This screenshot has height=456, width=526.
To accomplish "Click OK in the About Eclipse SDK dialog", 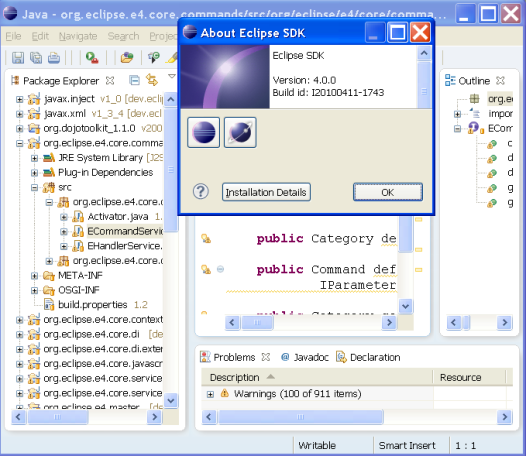I will pyautogui.click(x=387, y=192).
